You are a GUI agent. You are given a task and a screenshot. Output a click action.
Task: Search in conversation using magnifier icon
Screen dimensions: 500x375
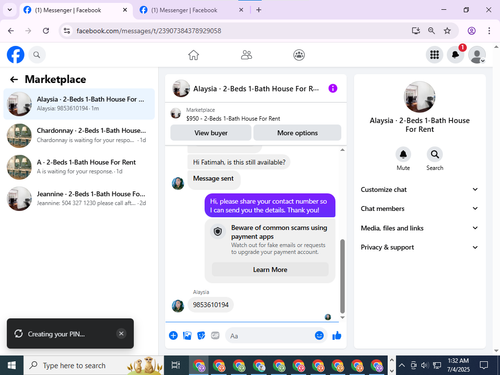[x=435, y=154]
